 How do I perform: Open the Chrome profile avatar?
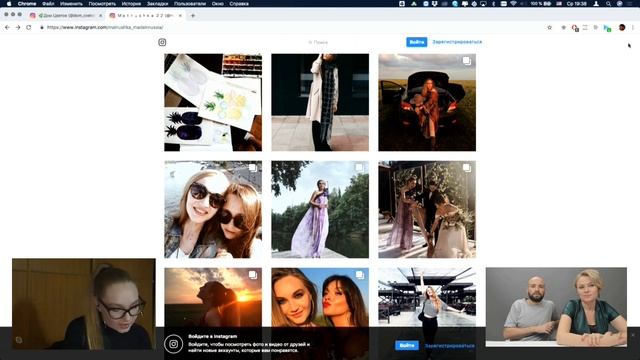(622, 27)
